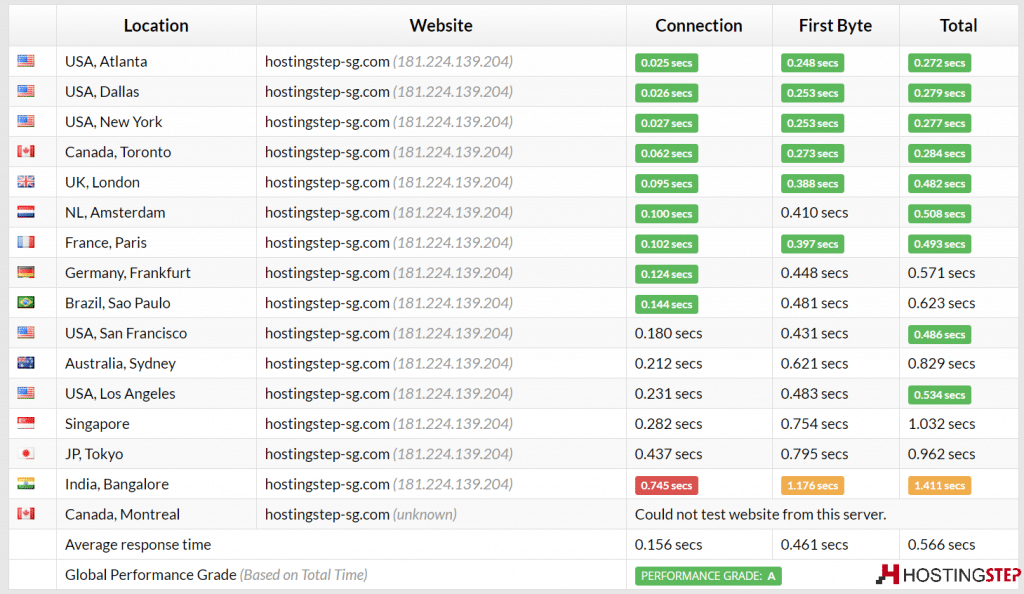Click the 'Could not test website from this server.' message

tap(760, 514)
